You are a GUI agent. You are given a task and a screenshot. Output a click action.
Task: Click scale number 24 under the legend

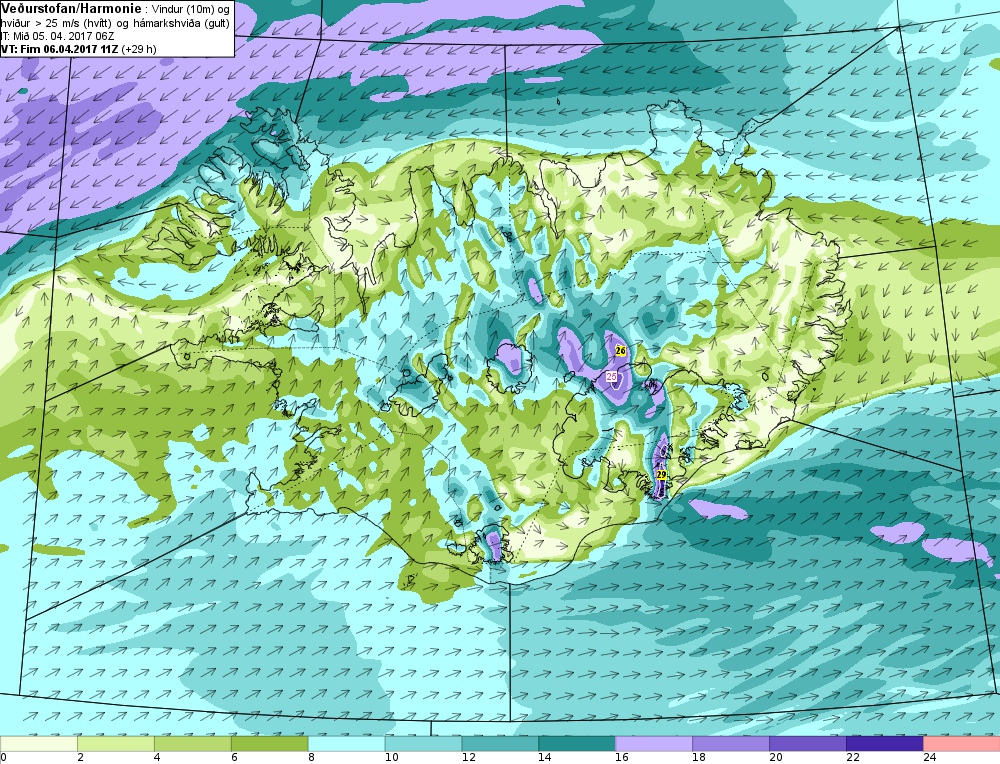click(929, 758)
